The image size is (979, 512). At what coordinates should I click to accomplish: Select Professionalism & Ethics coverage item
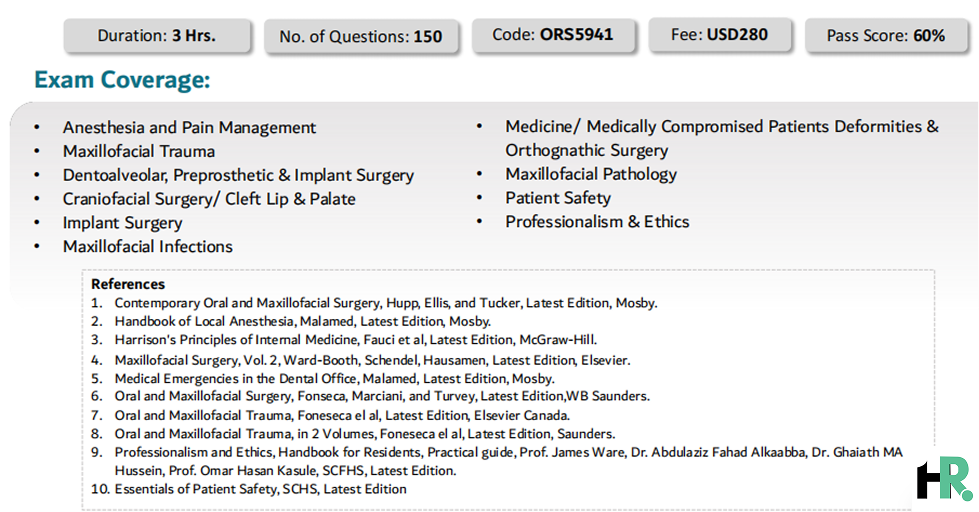(597, 222)
